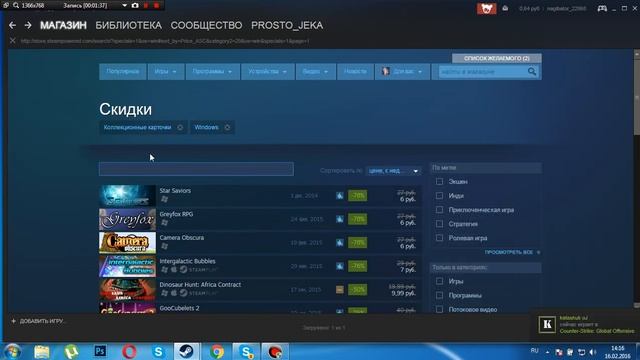Viewport: 640px width, 360px height.
Task: Click the recorder red stop button
Action: click(x=156, y=5)
